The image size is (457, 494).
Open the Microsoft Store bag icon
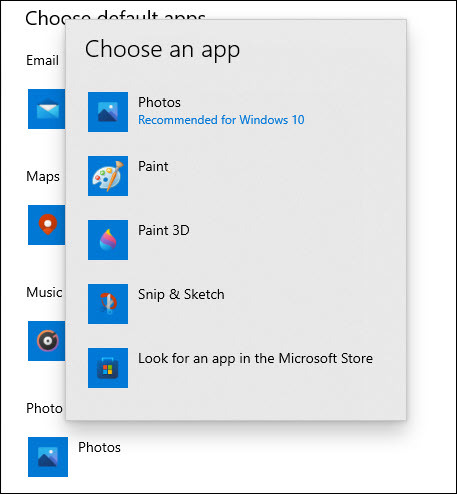tap(108, 368)
